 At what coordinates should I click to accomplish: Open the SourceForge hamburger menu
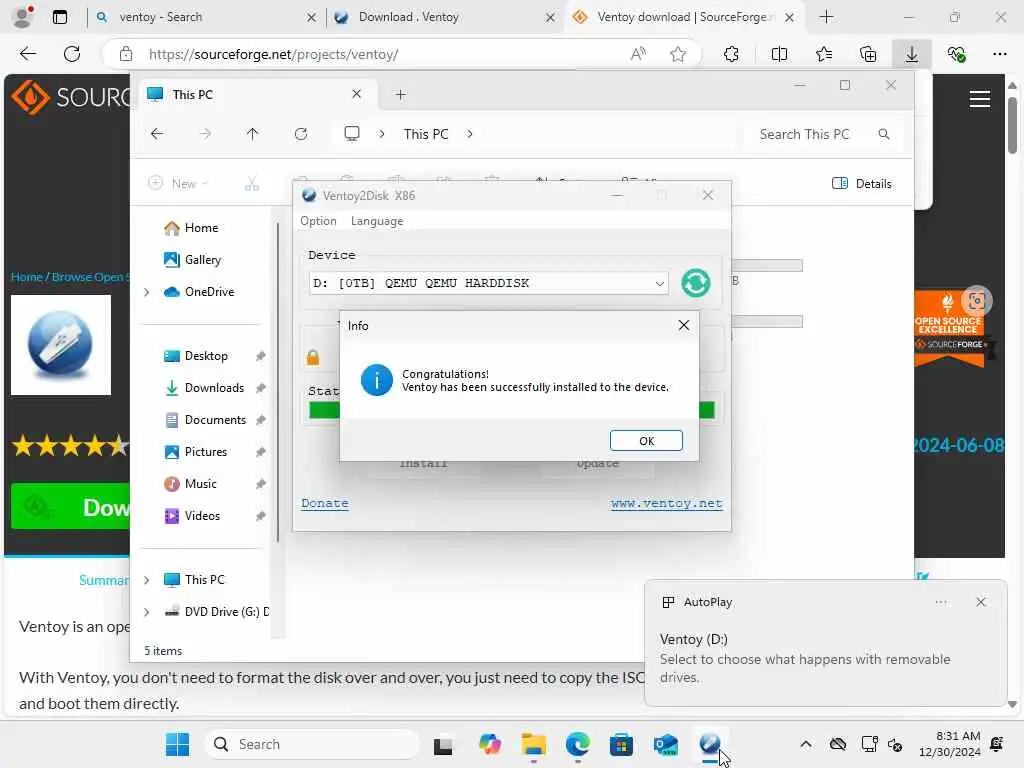coord(980,99)
